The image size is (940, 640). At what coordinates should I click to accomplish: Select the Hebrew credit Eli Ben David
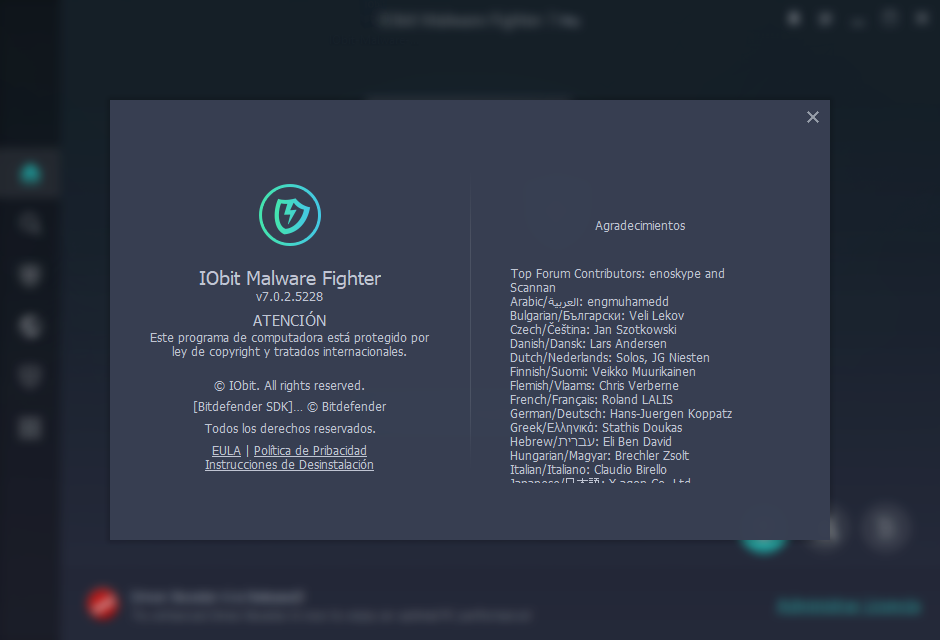click(x=591, y=442)
